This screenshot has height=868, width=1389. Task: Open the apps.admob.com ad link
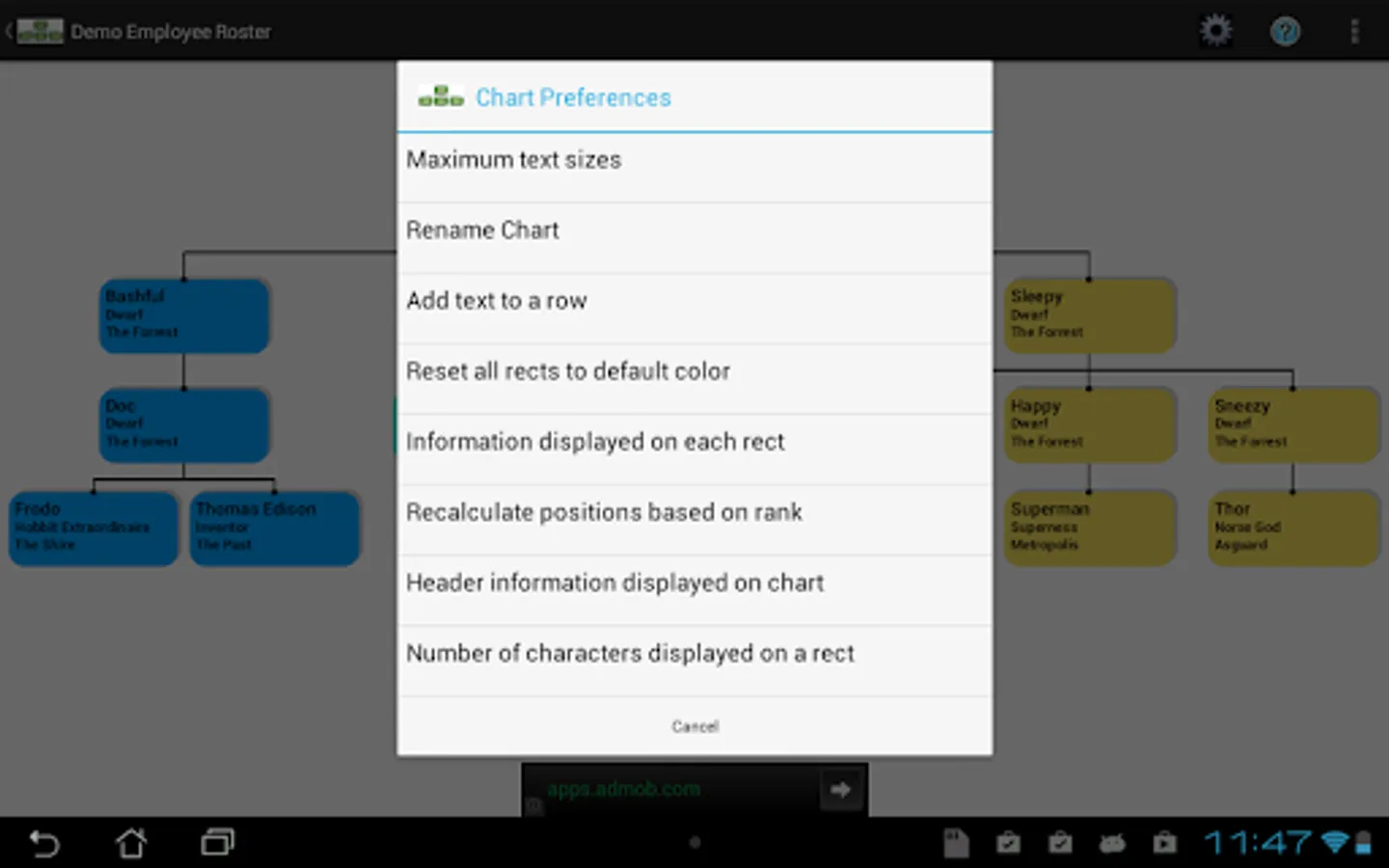tap(623, 789)
